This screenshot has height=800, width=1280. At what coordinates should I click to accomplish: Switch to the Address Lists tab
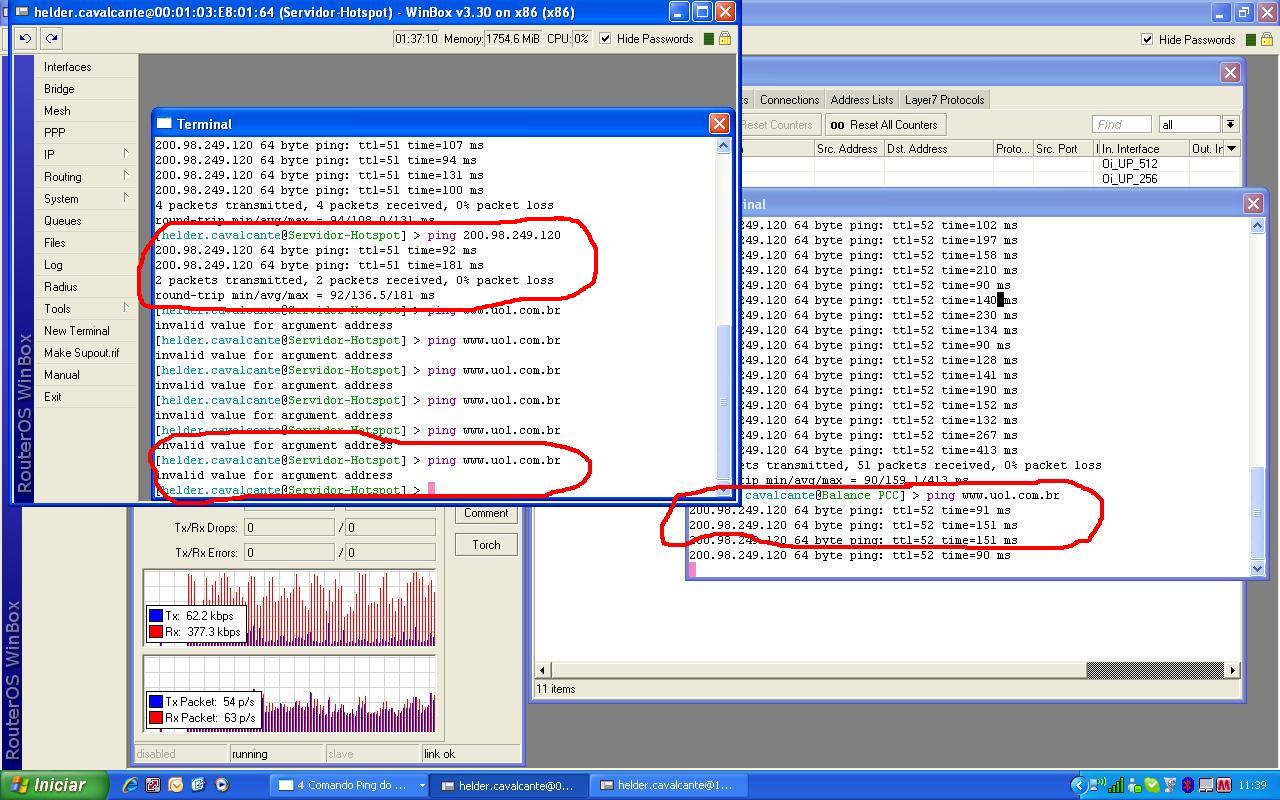pyautogui.click(x=861, y=100)
